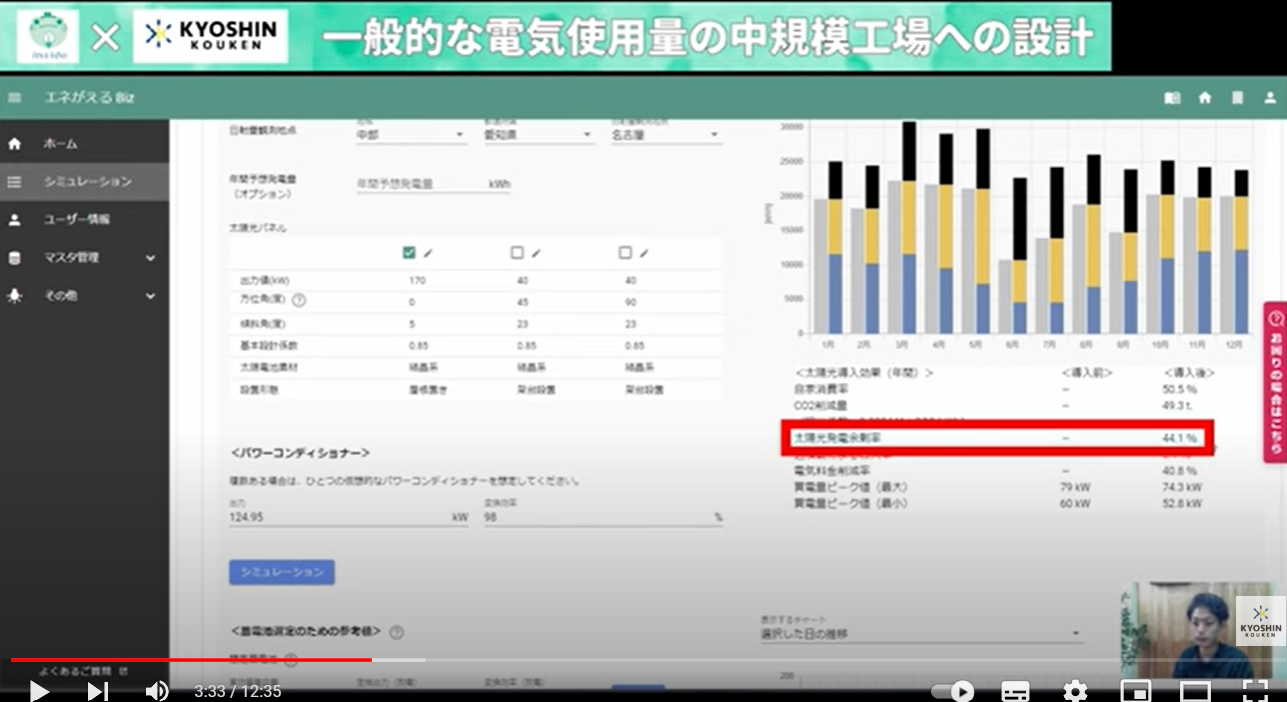Uncheck the first solar panel checkbox

(409, 253)
